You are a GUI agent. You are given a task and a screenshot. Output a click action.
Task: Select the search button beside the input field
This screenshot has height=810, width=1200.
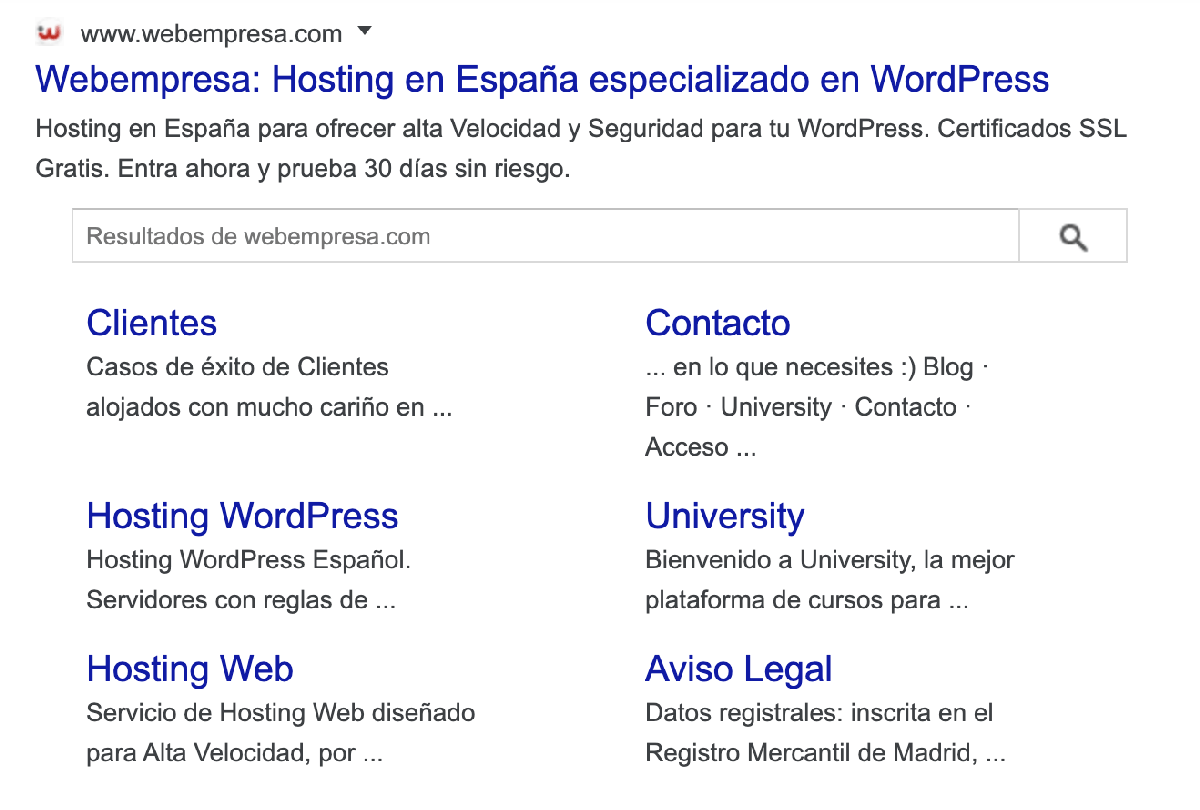[1072, 235]
